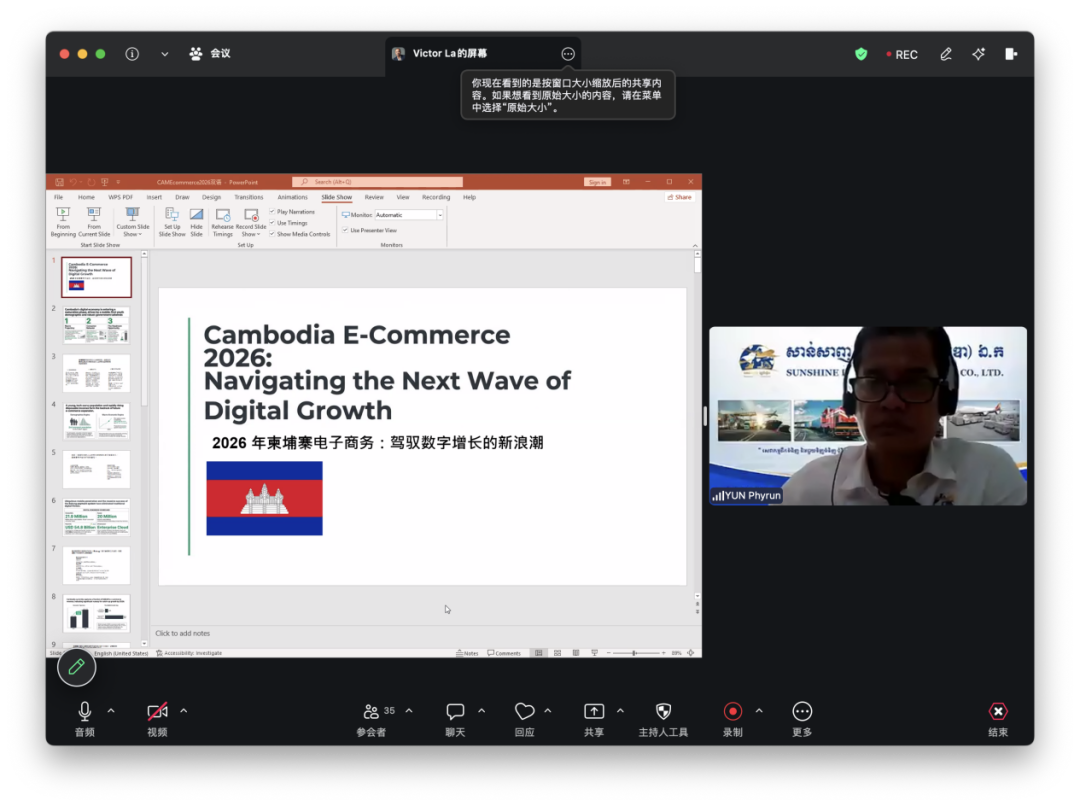Switch to the Design ribbon tab
Viewport: 1080px width, 806px height.
(211, 197)
